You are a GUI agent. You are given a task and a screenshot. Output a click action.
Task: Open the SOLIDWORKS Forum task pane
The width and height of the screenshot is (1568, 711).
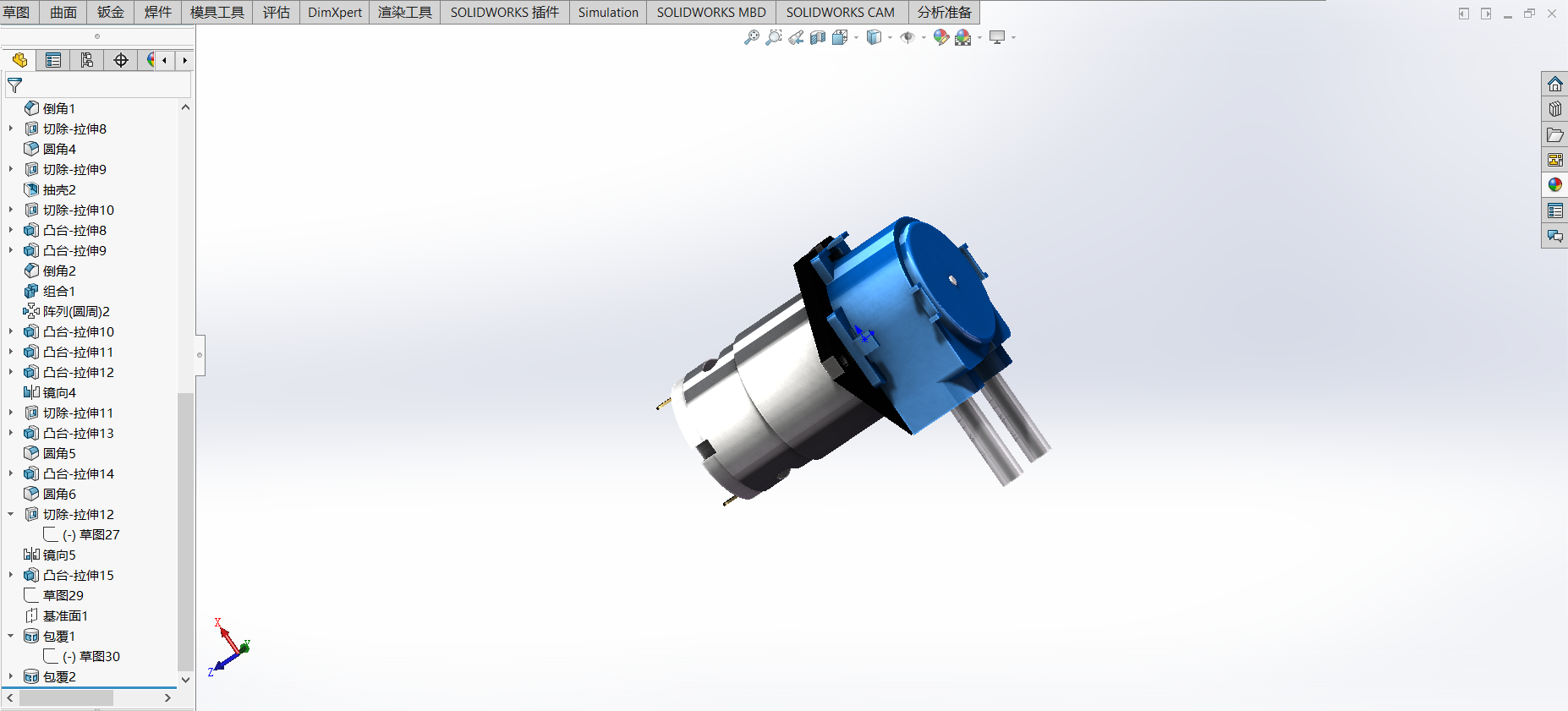(x=1555, y=236)
